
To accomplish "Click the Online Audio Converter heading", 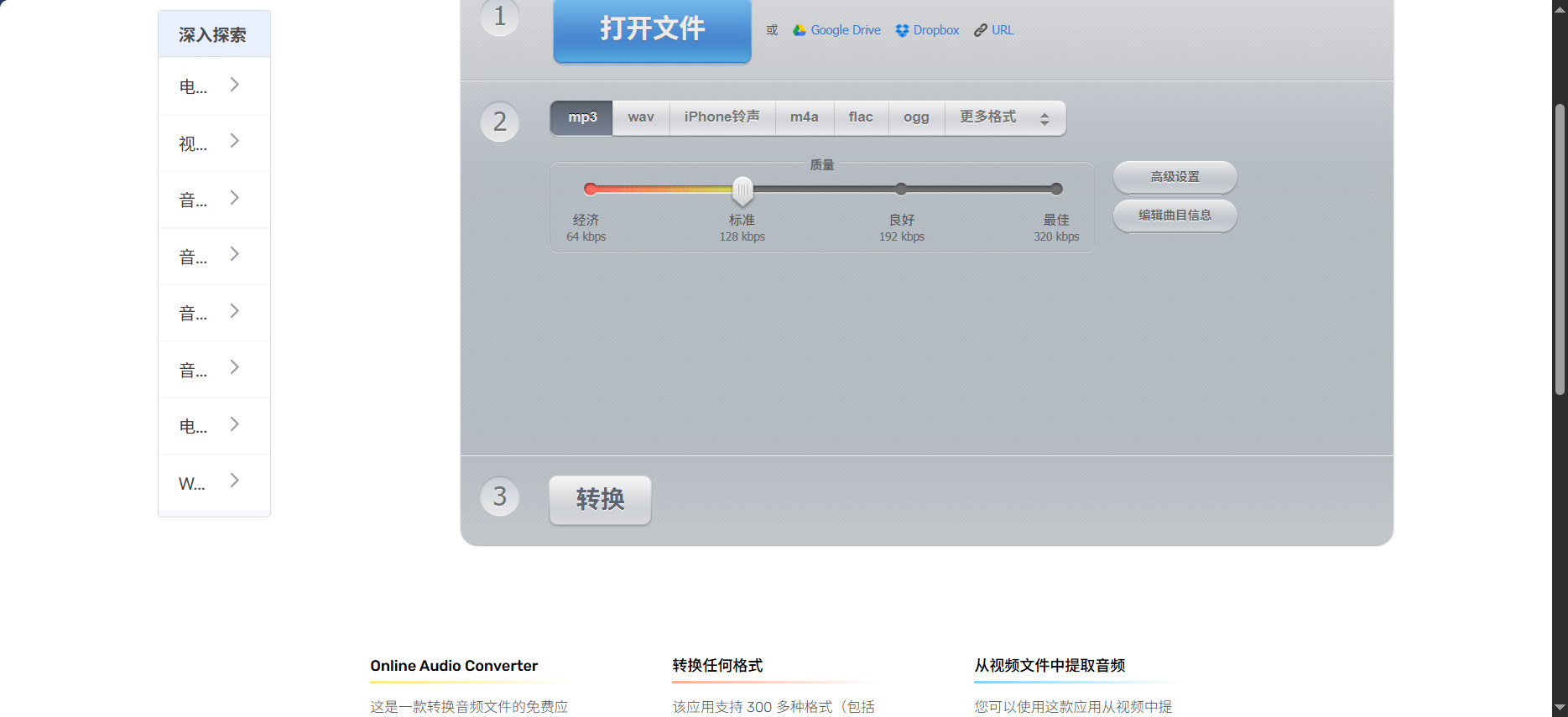I will [454, 666].
